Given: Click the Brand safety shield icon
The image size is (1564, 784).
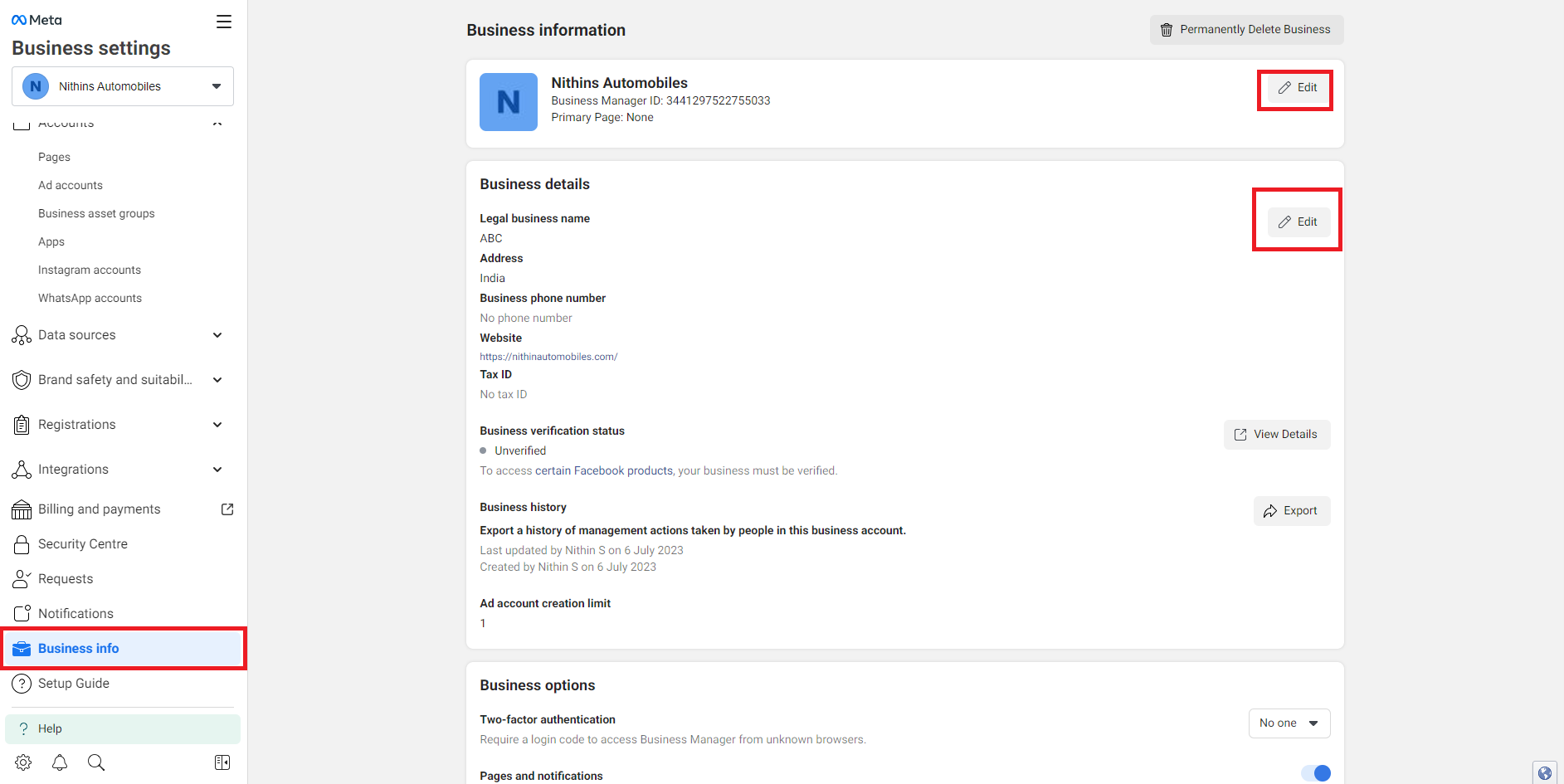Looking at the screenshot, I should tap(22, 380).
